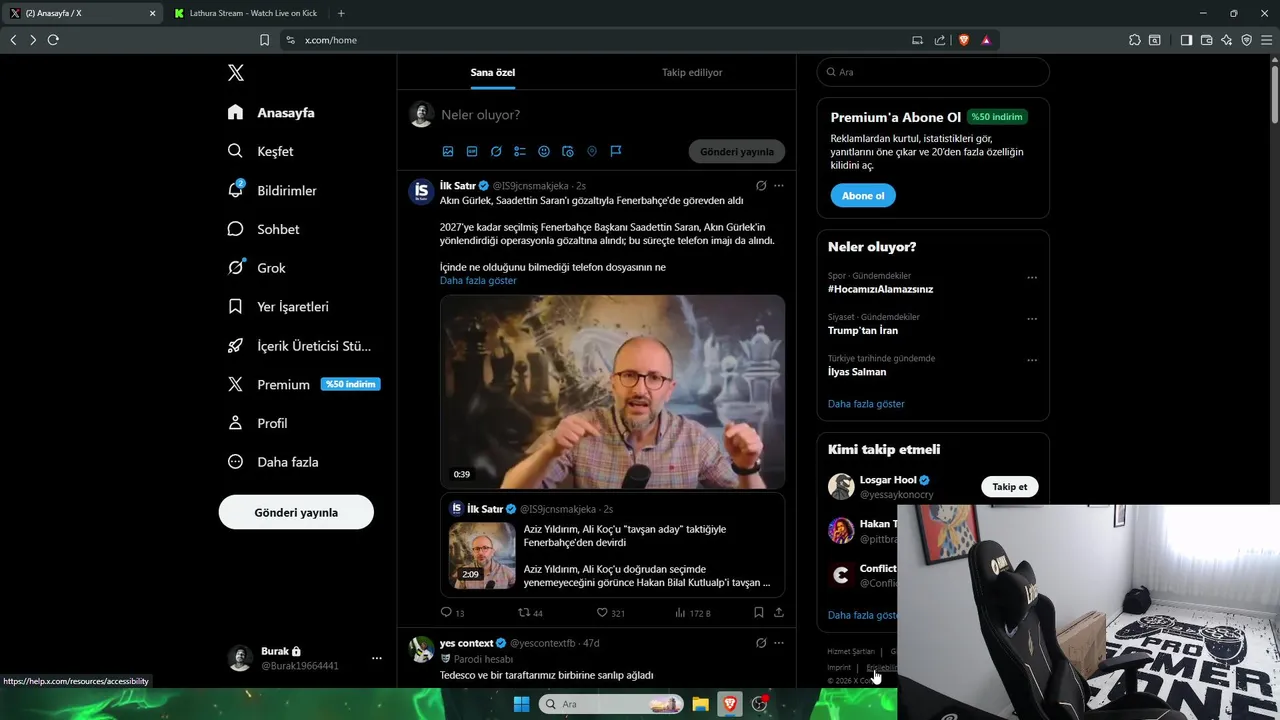1280x720 pixels.
Task: Open Brave Shields icon
Action: point(963,40)
